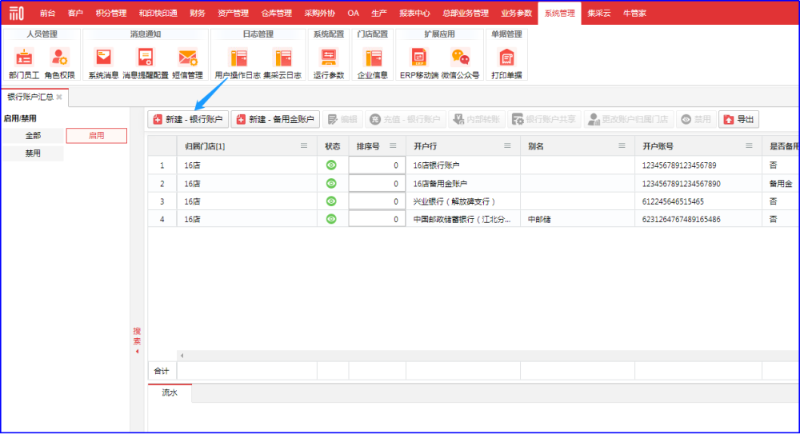Open the 财务 menu
Screen dimensions: 800x434
197,13
